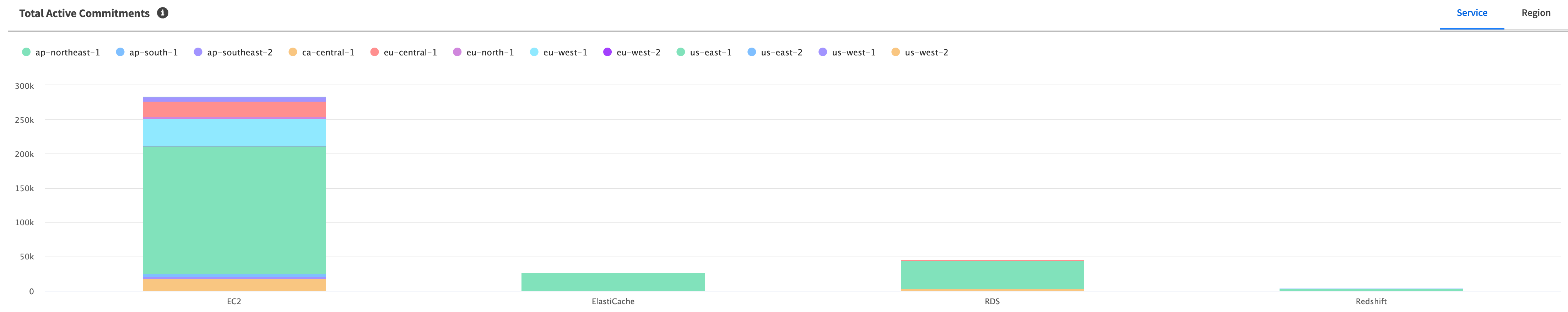This screenshot has height=312, width=1568.
Task: Select the ElastiCache bar
Action: point(613,281)
